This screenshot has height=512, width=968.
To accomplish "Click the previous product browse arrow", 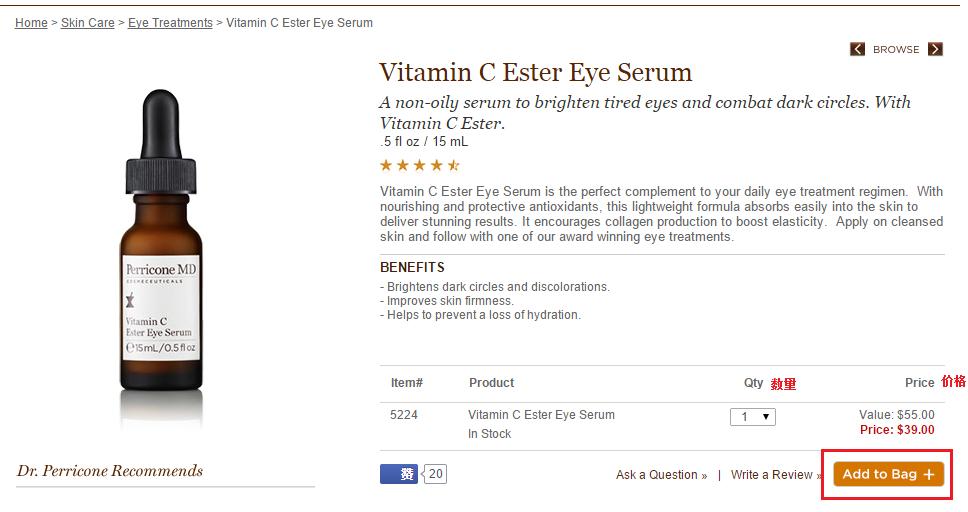I will (x=857, y=49).
